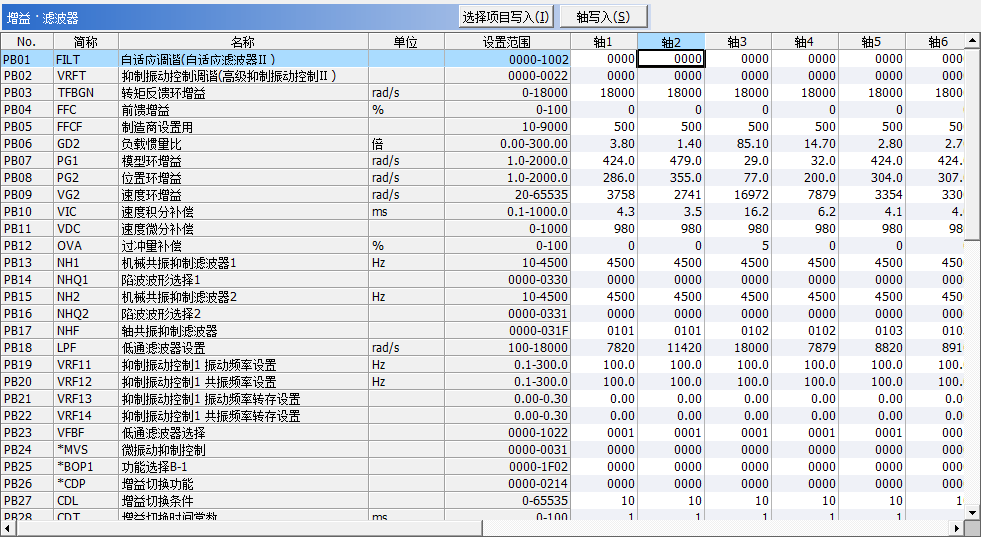The width and height of the screenshot is (981, 537).
Task: Click the 名称 column header
Action: (243, 42)
